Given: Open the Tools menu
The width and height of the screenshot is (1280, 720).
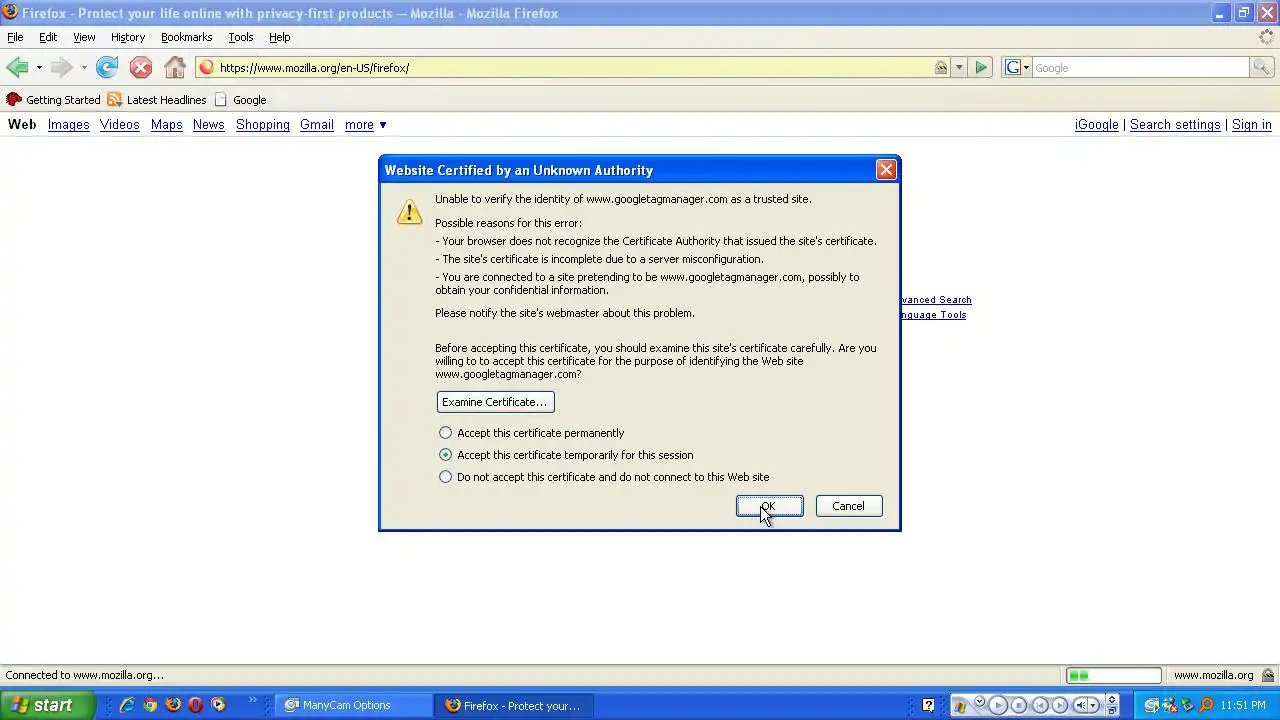Looking at the screenshot, I should coord(240,37).
